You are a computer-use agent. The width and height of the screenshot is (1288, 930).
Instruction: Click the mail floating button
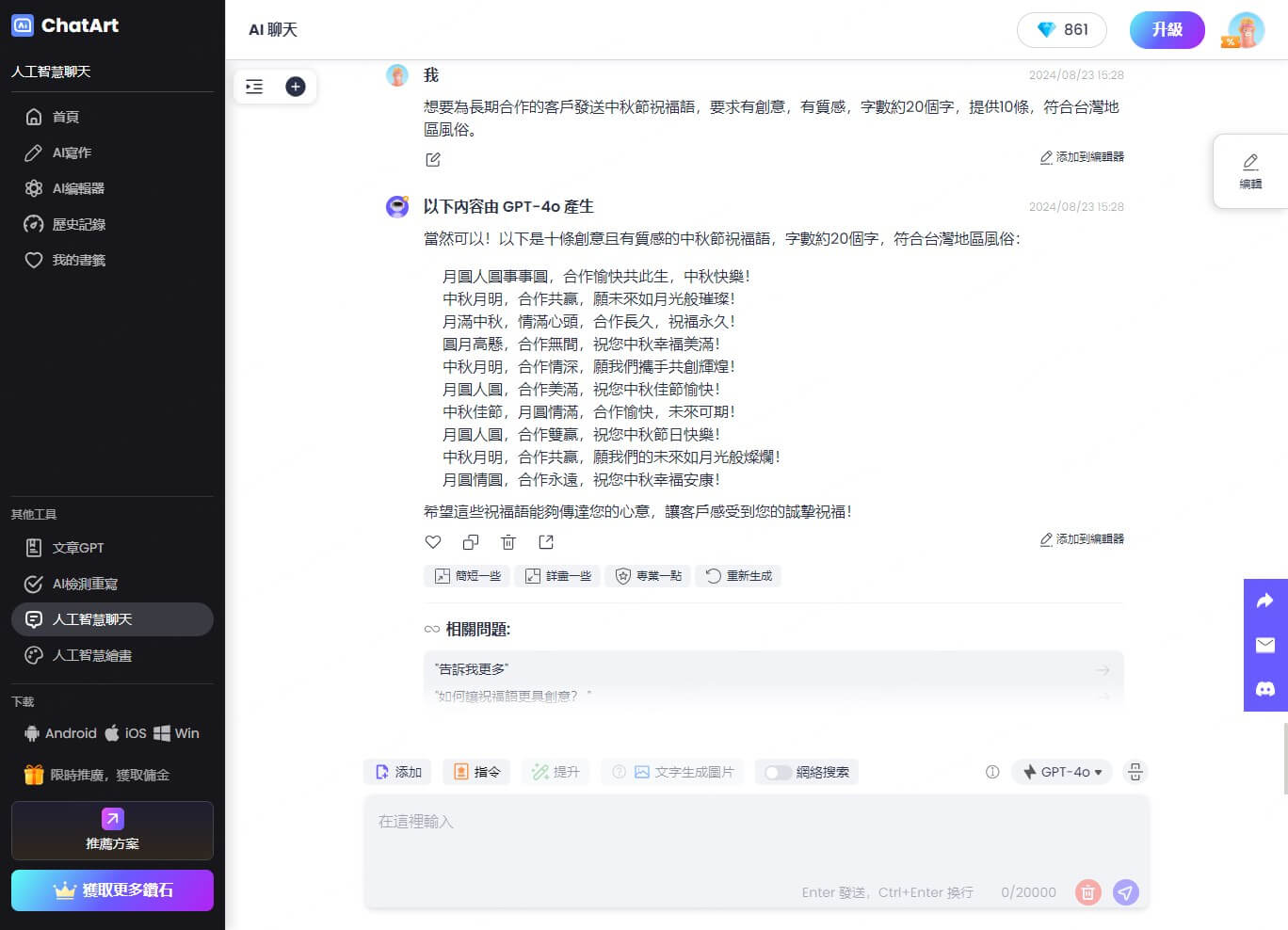pos(1265,645)
